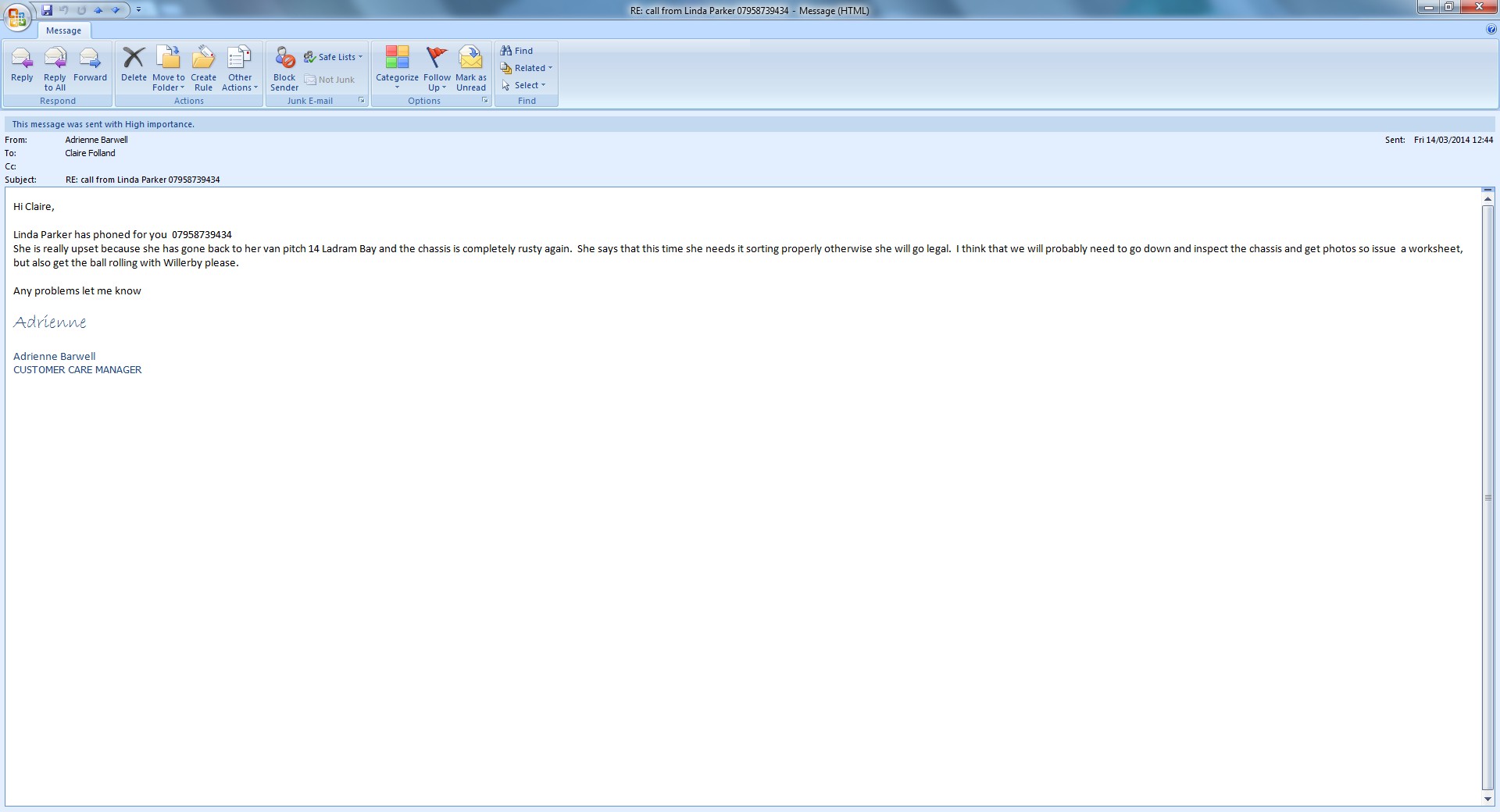Expand the Related dropdown
1500x812 pixels.
(x=527, y=68)
